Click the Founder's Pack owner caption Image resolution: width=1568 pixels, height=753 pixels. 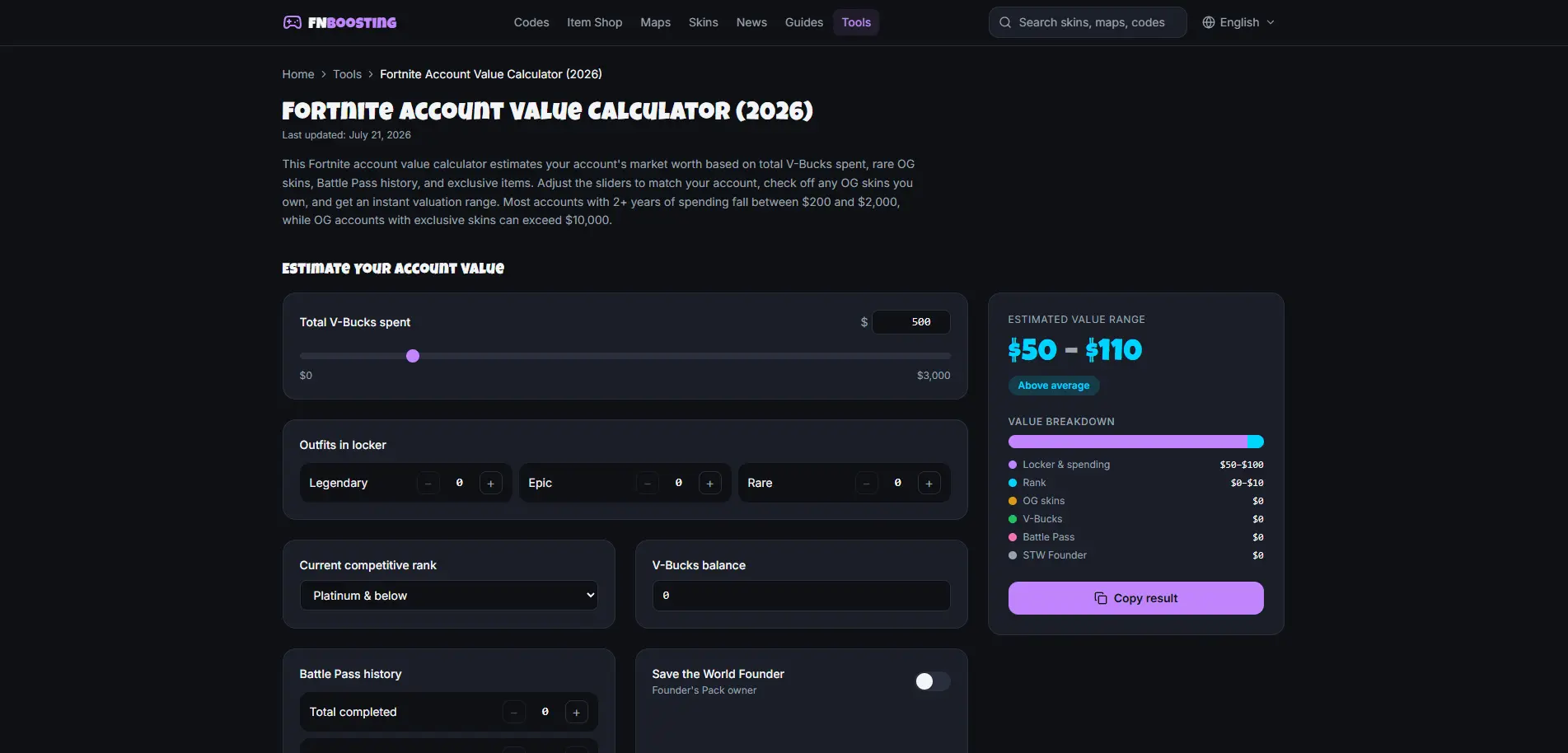704,690
